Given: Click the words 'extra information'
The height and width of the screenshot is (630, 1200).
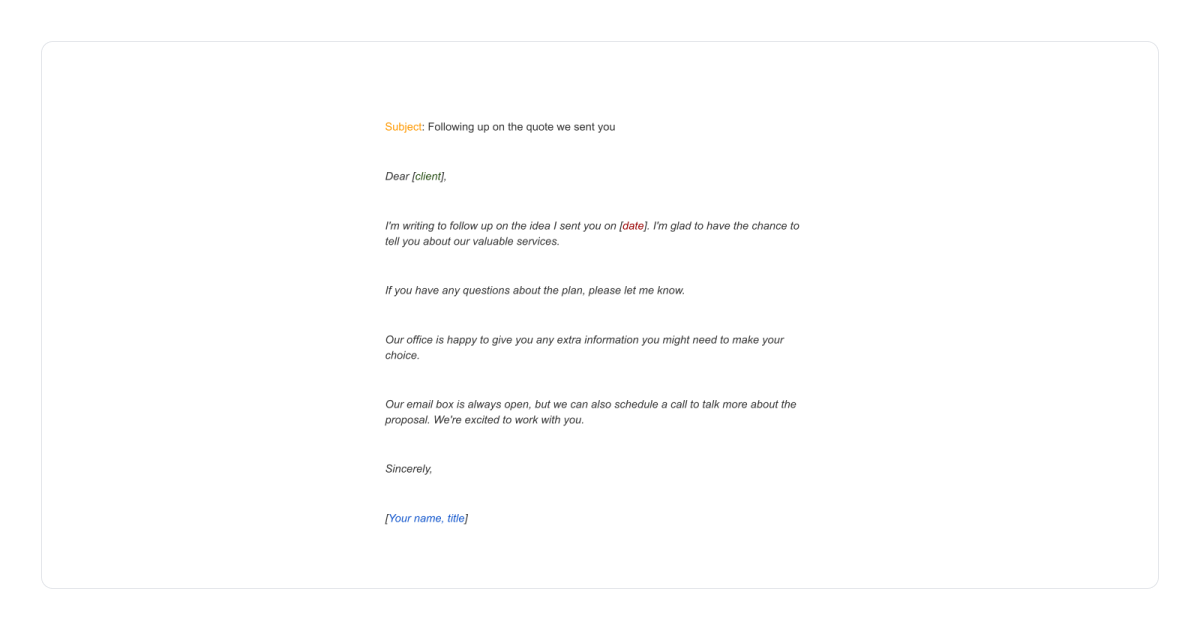Looking at the screenshot, I should click(594, 340).
